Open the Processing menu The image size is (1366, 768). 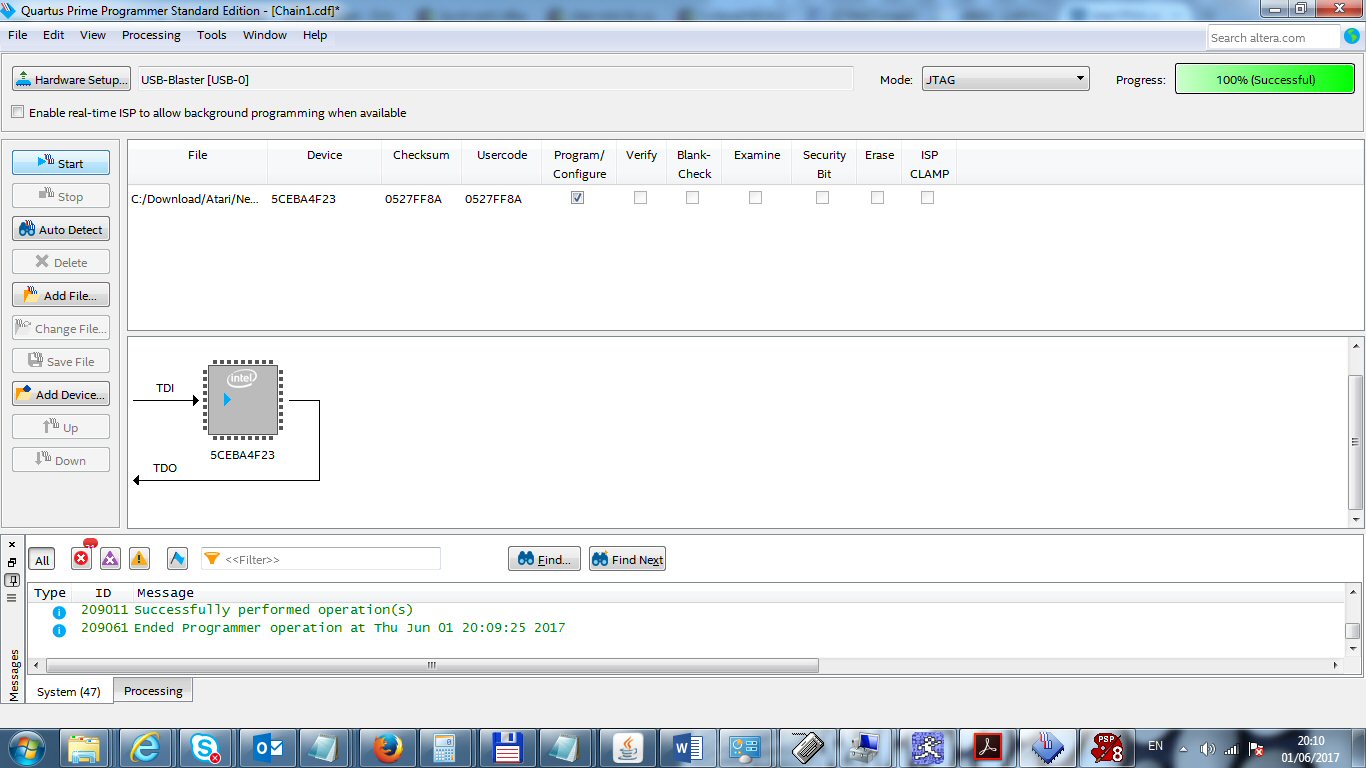pyautogui.click(x=151, y=35)
